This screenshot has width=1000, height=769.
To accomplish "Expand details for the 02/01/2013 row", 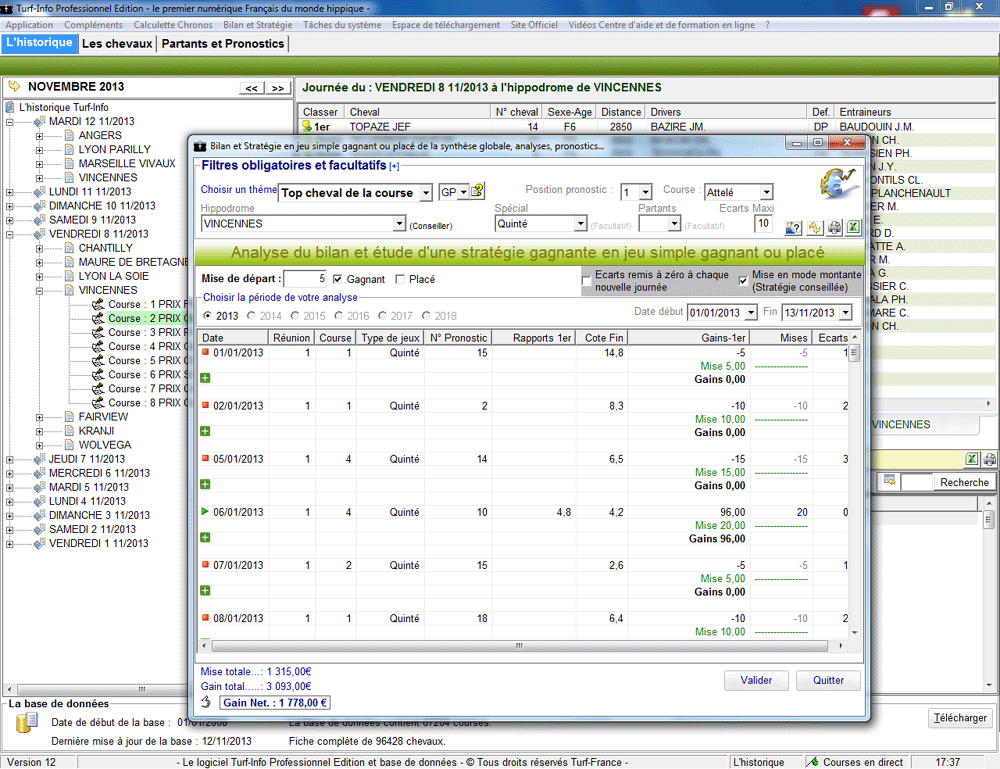I will (205, 431).
